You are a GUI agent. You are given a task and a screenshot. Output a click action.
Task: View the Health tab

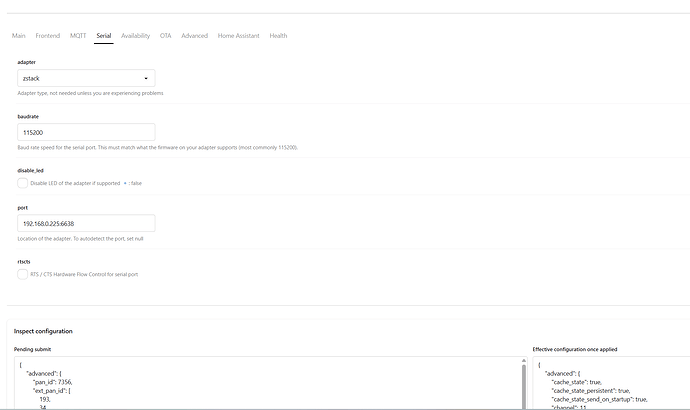point(278,36)
